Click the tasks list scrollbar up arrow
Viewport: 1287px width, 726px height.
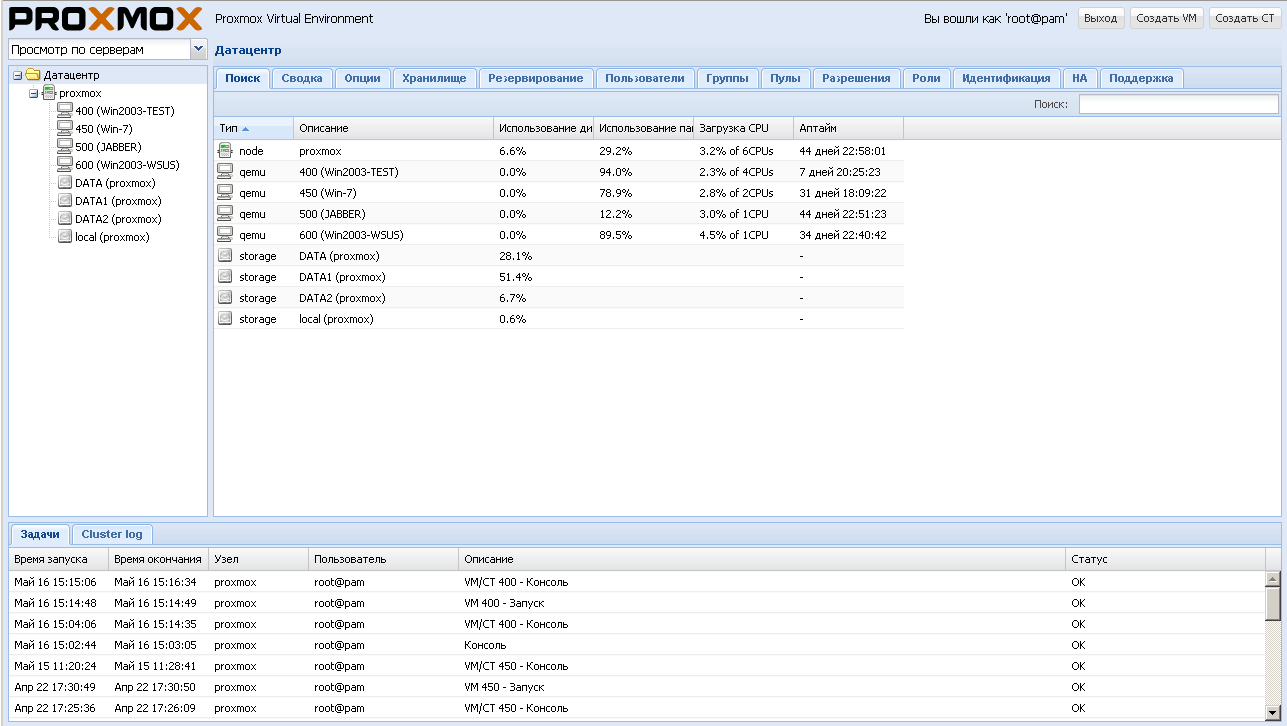[1273, 578]
